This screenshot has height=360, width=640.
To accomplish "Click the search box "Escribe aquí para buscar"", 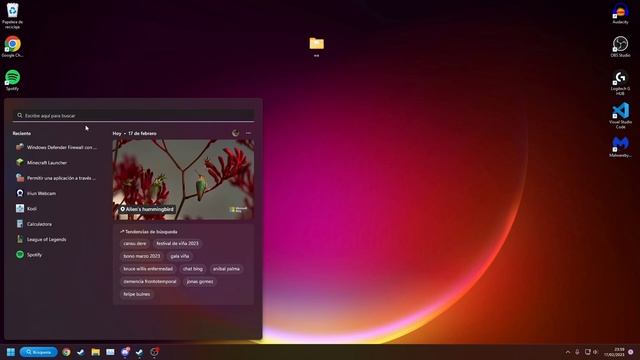I will (133, 116).
